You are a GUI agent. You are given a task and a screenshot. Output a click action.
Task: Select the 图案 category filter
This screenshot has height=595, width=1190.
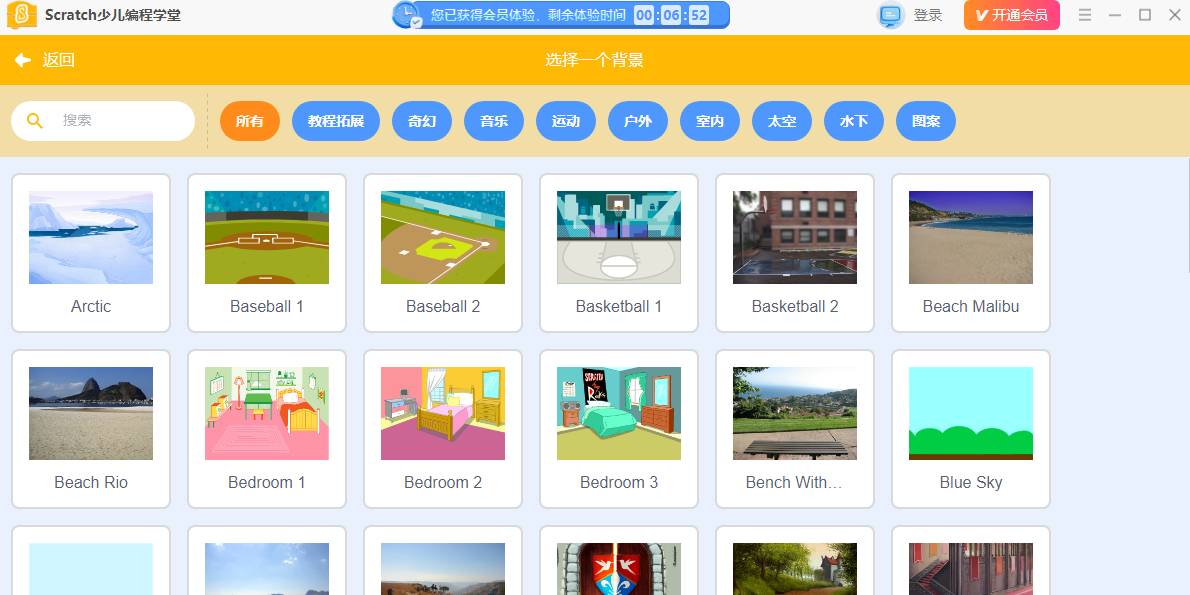coord(926,121)
